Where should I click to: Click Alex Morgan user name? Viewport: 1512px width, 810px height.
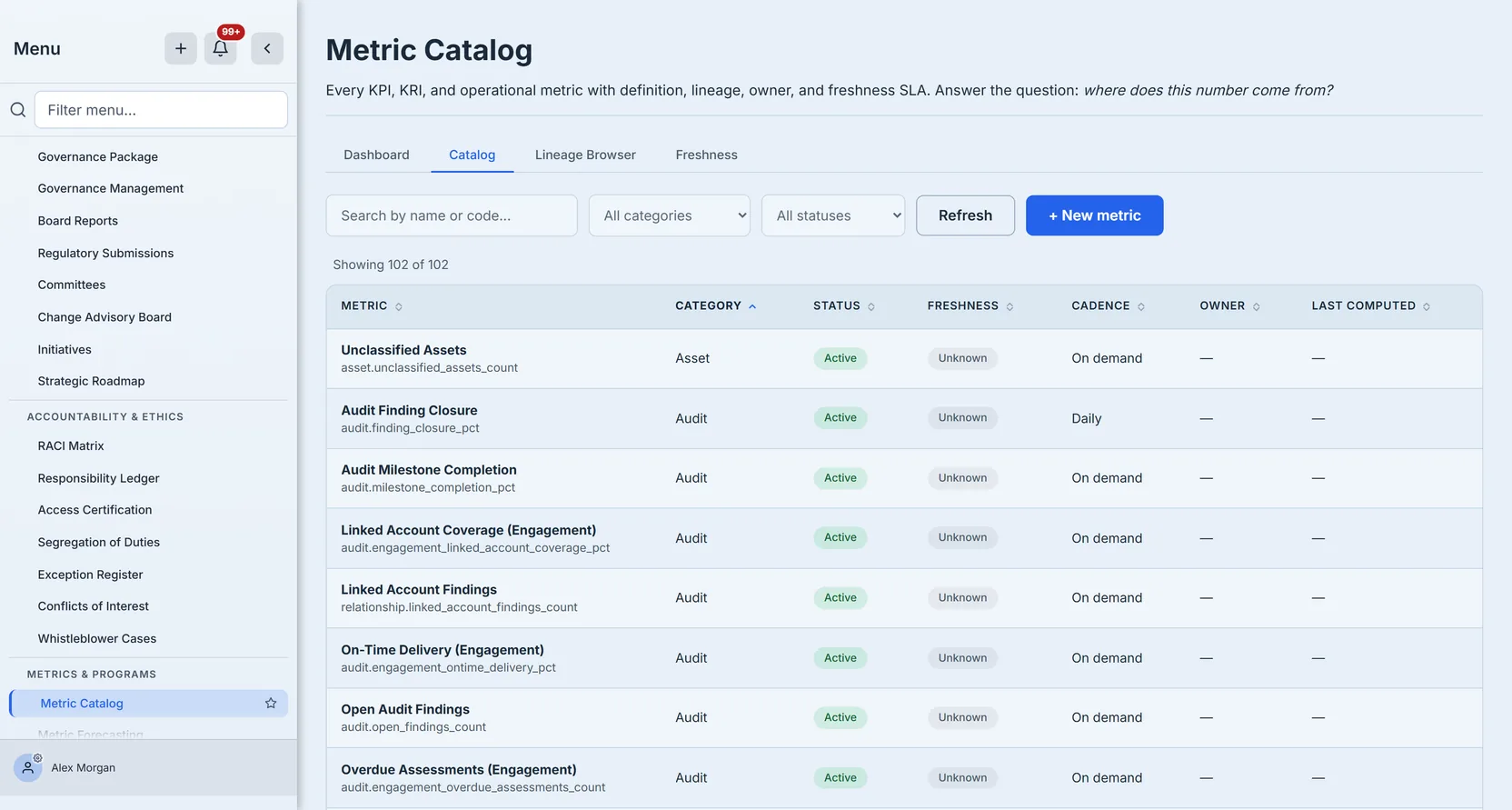coord(84,768)
